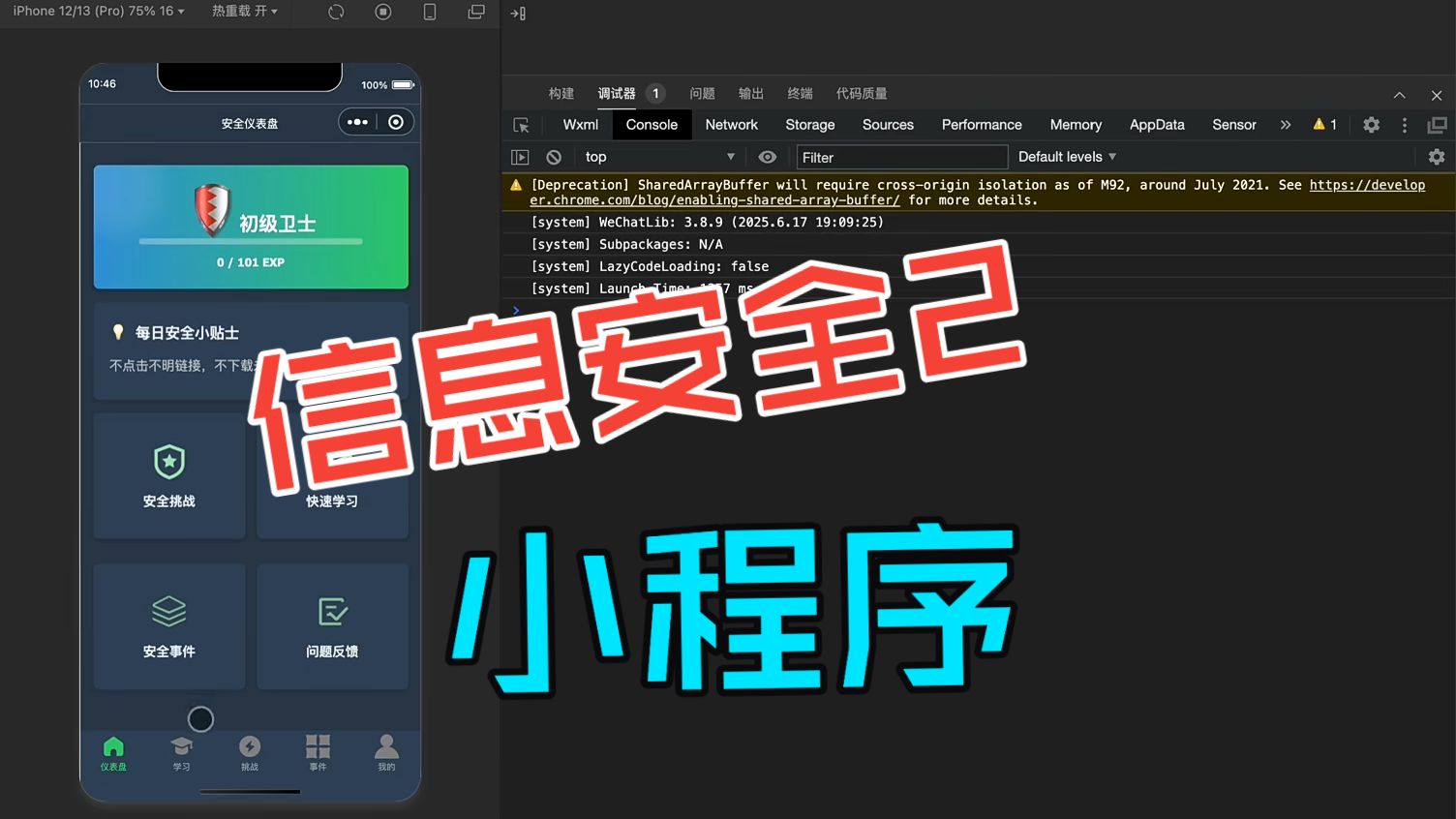Collapse debugger panel with the up chevron
The width and height of the screenshot is (1456, 819).
[x=1400, y=95]
